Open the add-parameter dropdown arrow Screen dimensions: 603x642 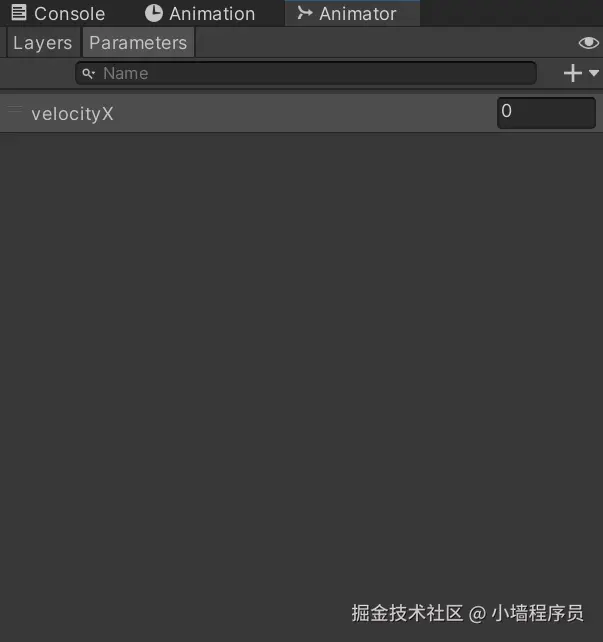594,73
